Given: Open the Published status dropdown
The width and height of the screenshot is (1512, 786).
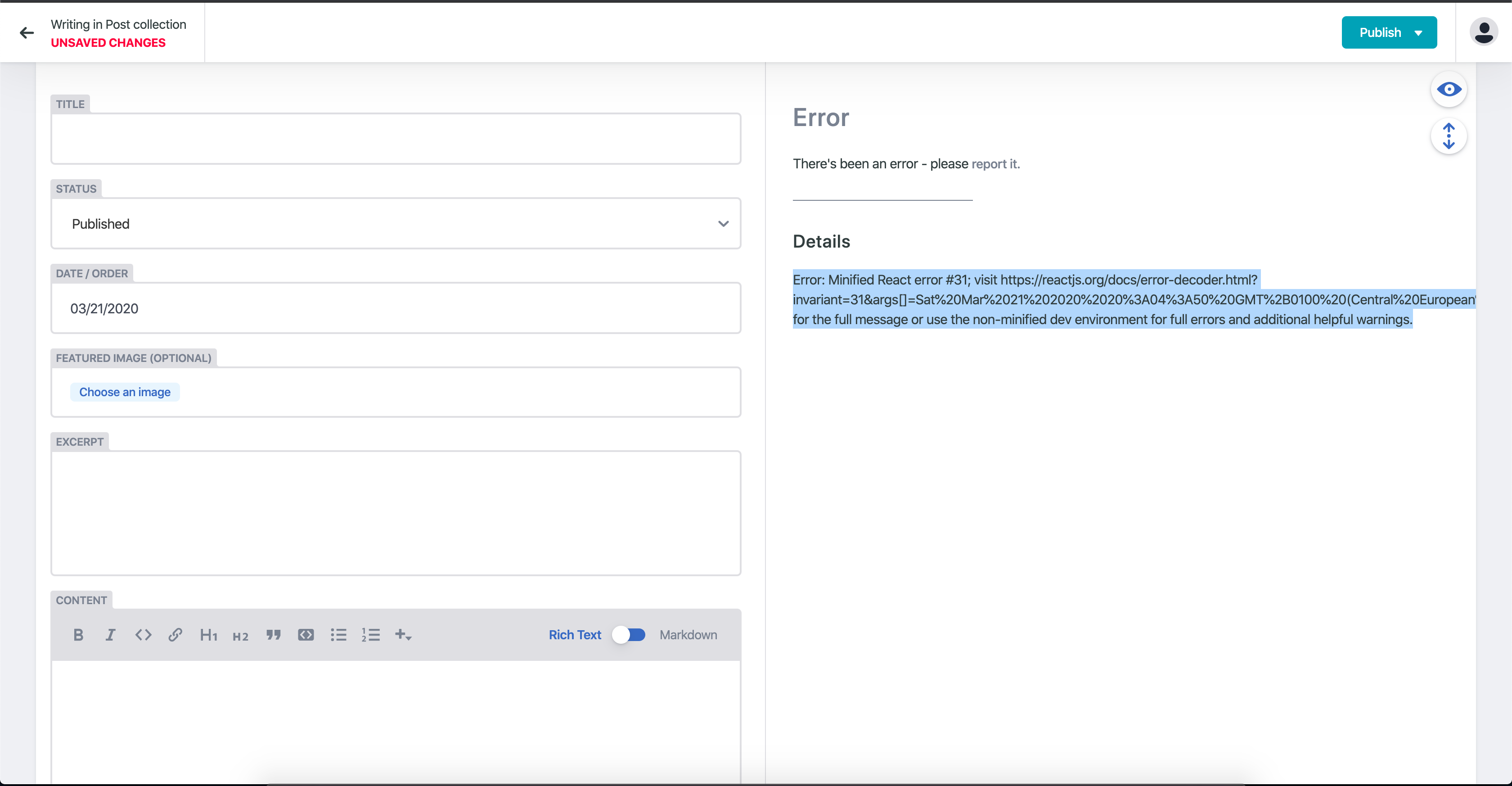Looking at the screenshot, I should [x=396, y=224].
